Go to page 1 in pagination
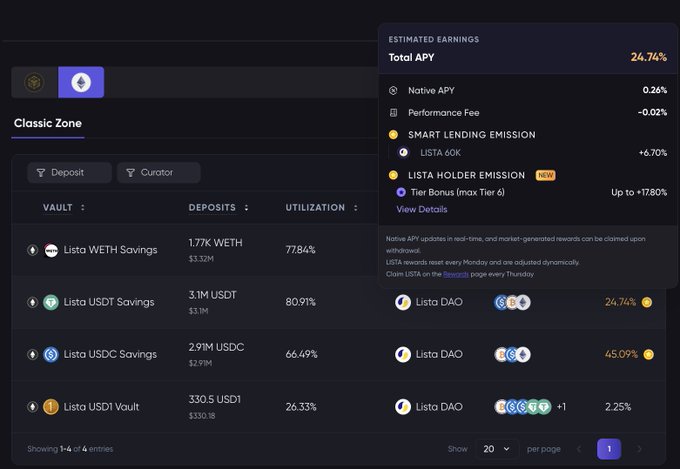The height and width of the screenshot is (469, 680). (609, 449)
